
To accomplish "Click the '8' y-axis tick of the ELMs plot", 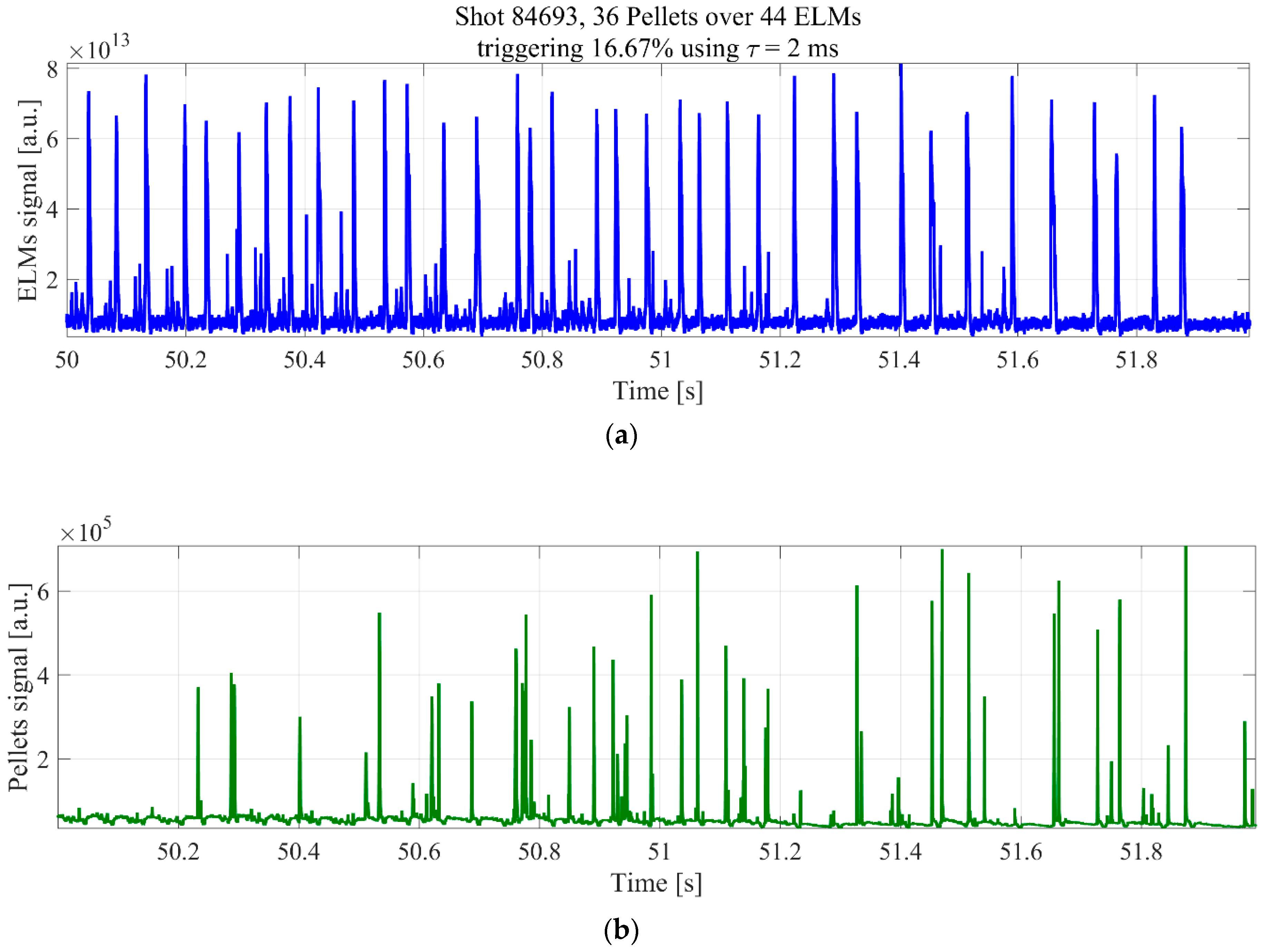I will (x=52, y=70).
